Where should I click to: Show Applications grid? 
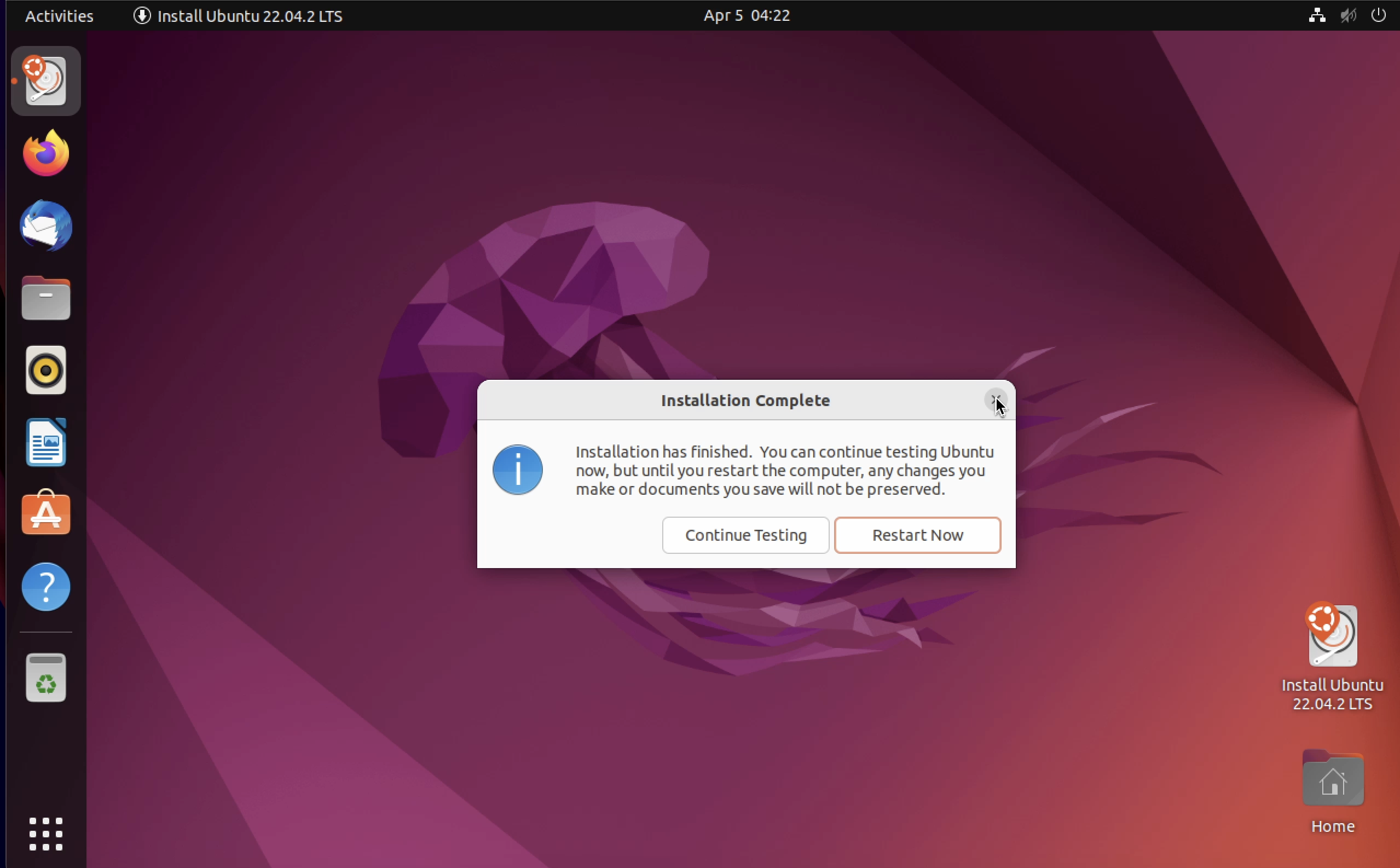click(45, 834)
